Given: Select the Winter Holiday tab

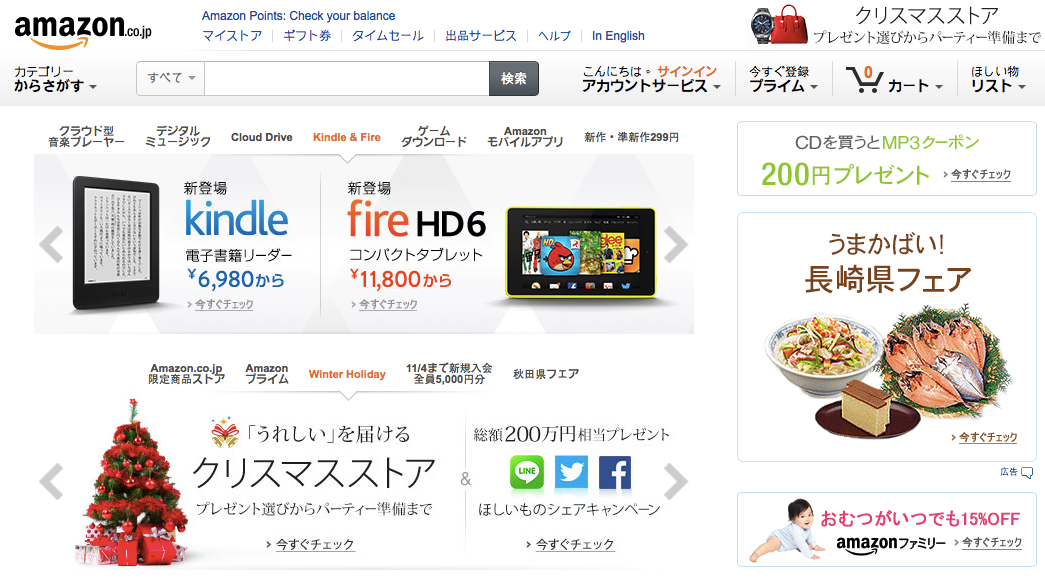Looking at the screenshot, I should (x=347, y=374).
